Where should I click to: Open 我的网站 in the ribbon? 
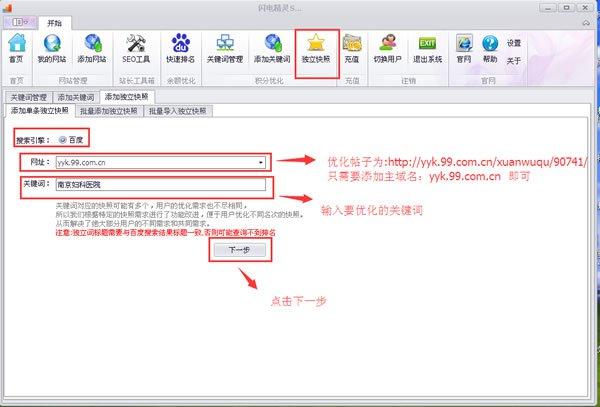(x=52, y=49)
